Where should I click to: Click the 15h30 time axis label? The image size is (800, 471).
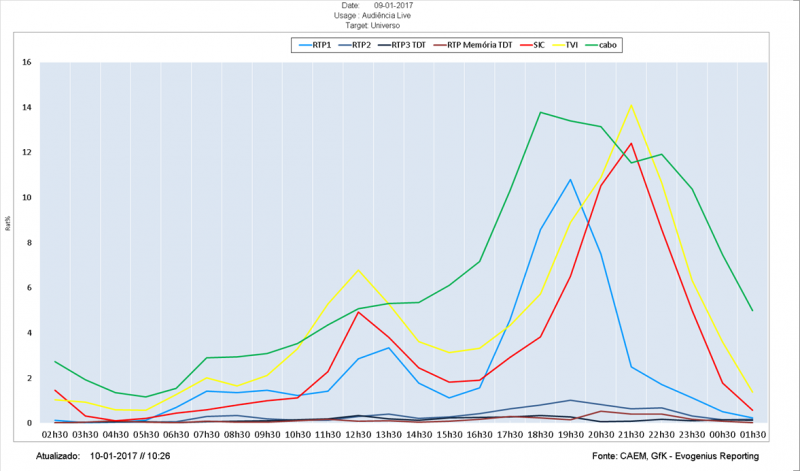point(449,435)
